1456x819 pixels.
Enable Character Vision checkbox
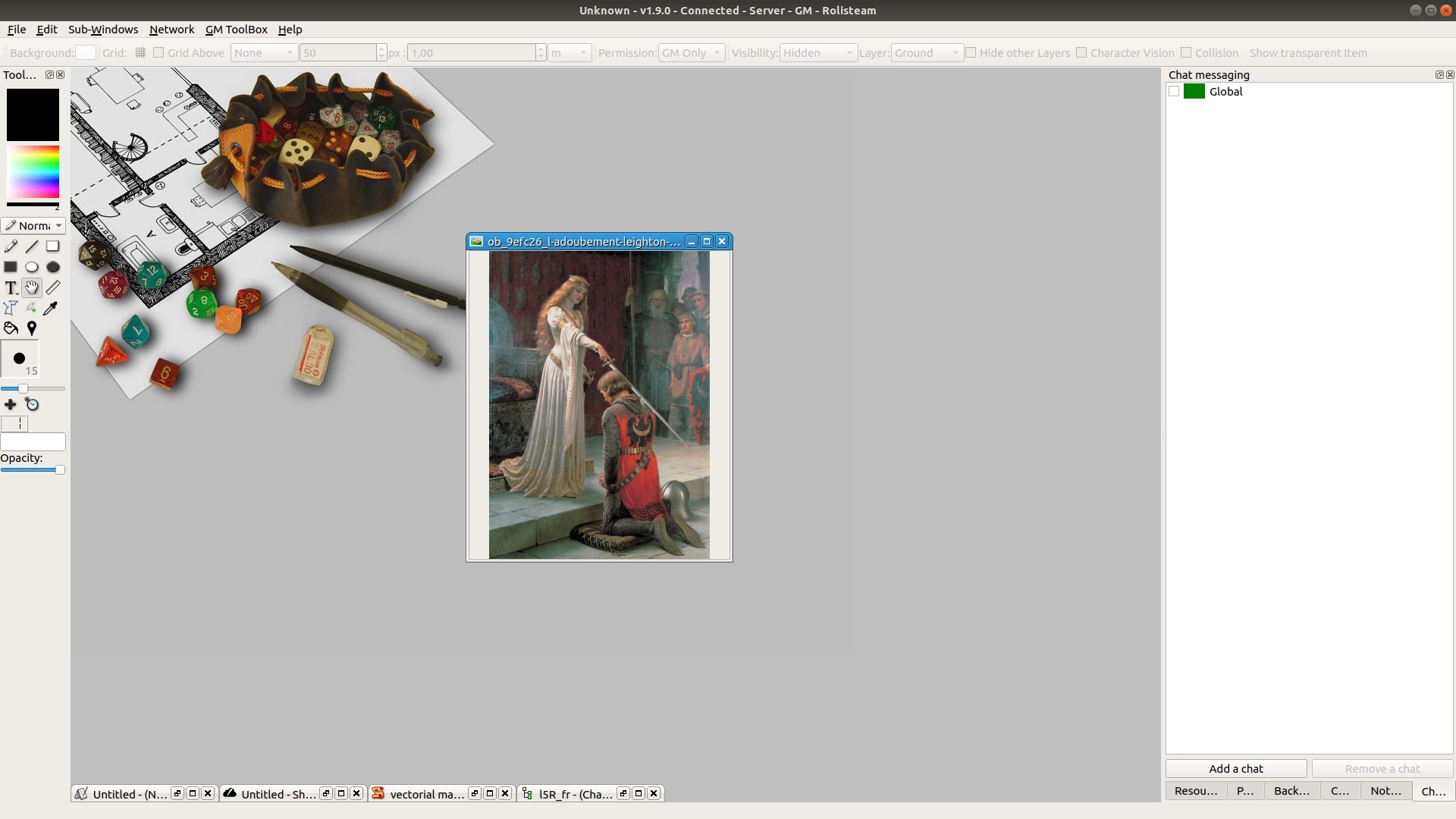pos(1081,53)
